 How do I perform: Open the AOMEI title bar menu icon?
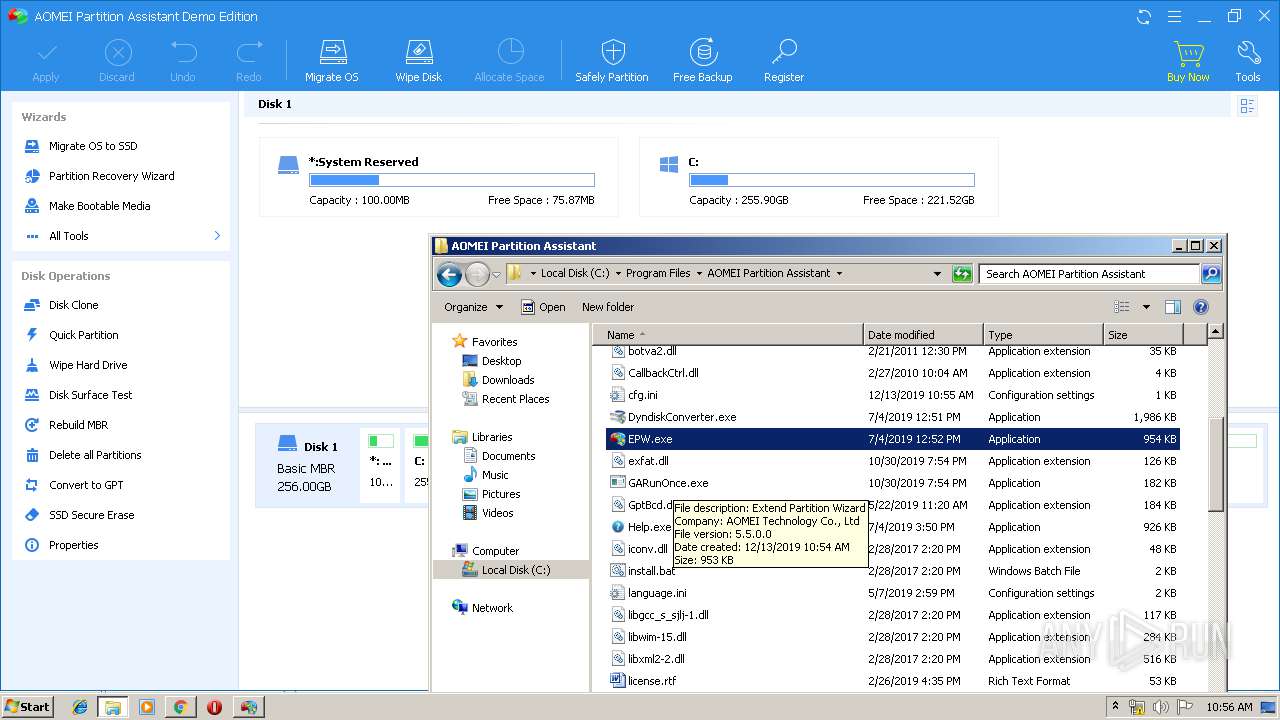(1174, 16)
